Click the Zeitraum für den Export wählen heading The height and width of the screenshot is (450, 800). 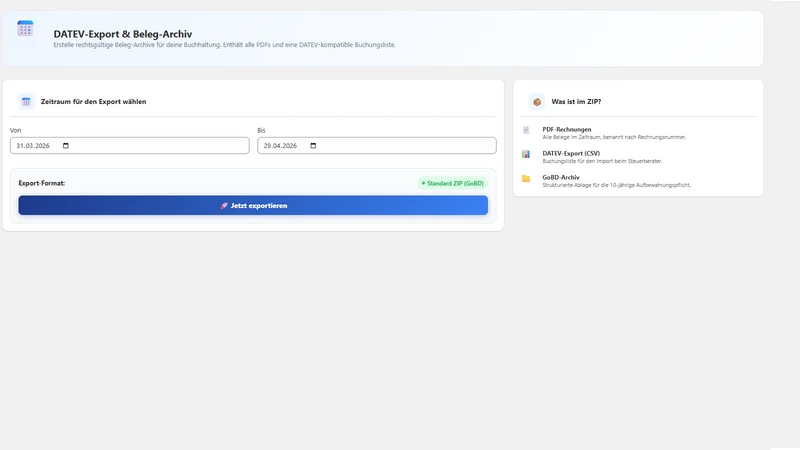tap(93, 102)
